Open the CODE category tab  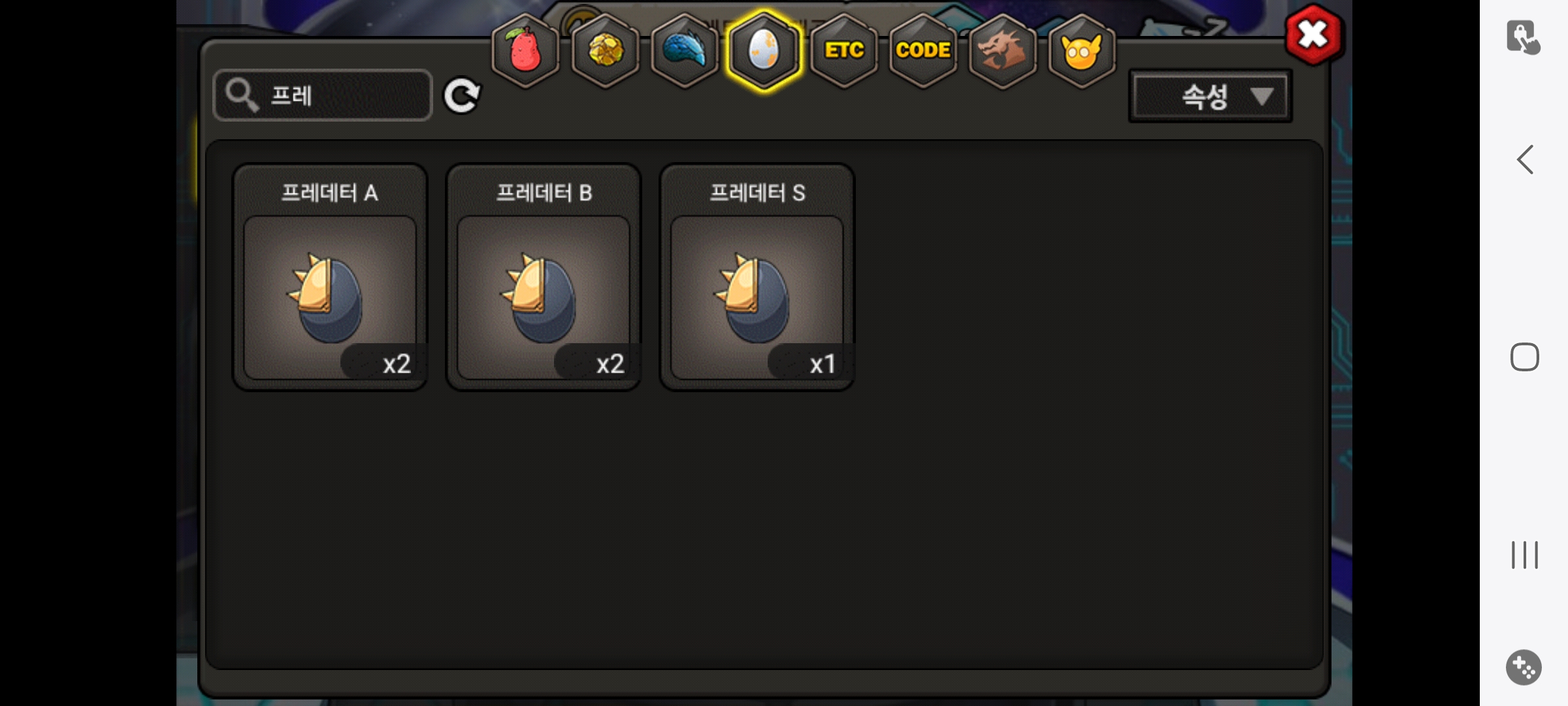(923, 51)
